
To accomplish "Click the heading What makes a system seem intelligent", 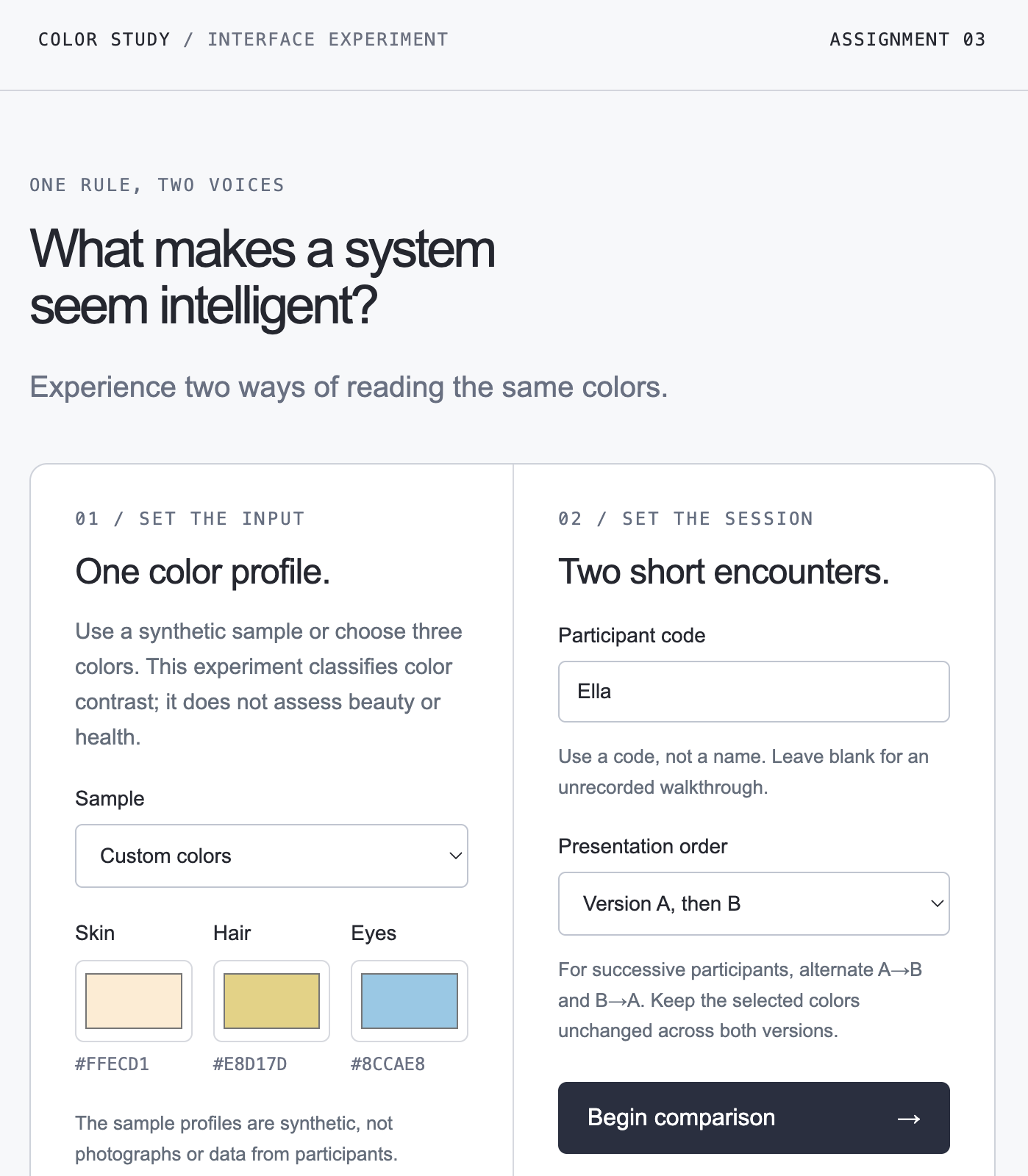I will [x=263, y=277].
